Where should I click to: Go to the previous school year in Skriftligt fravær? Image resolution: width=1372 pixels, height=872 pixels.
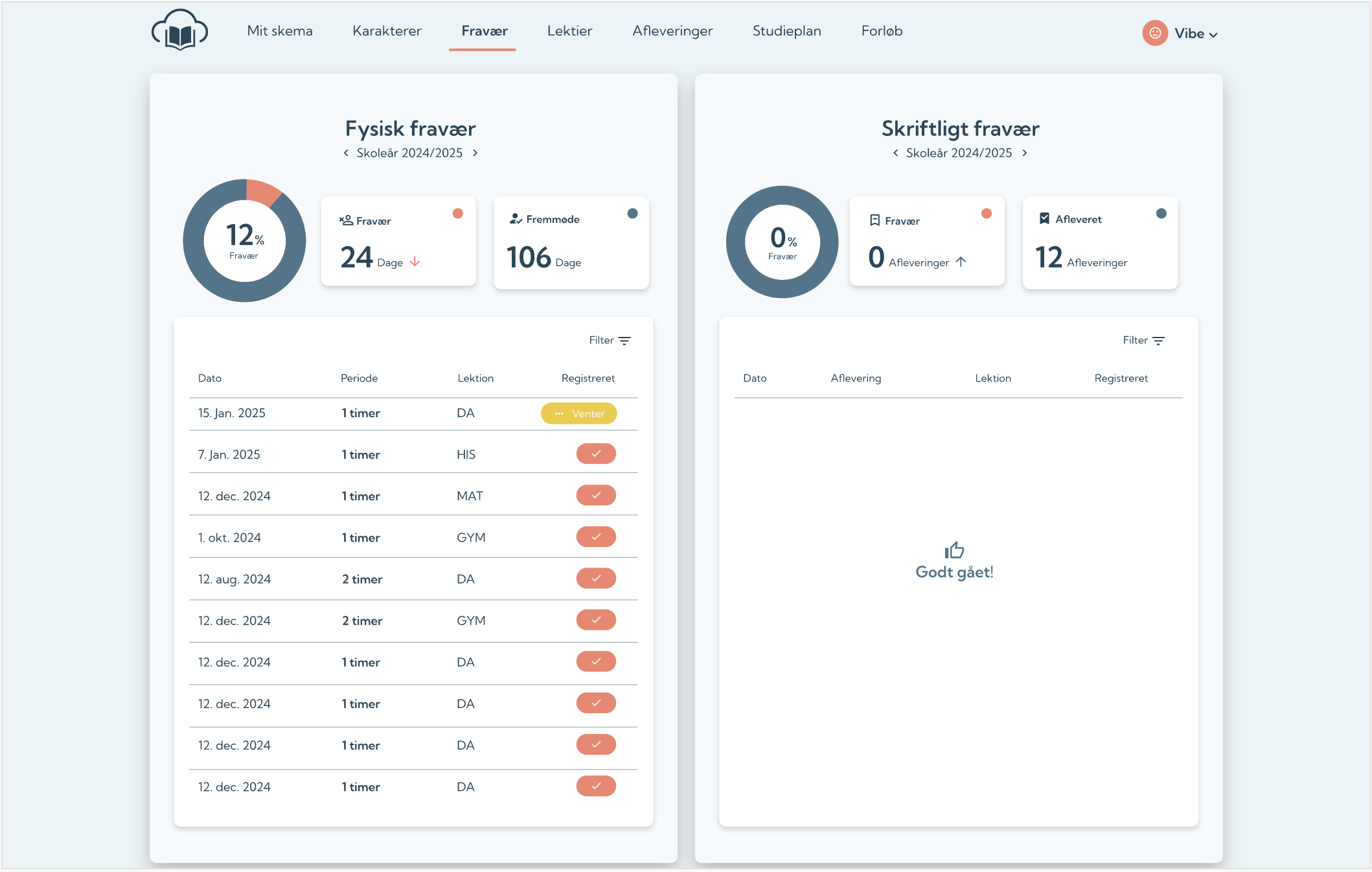[895, 153]
